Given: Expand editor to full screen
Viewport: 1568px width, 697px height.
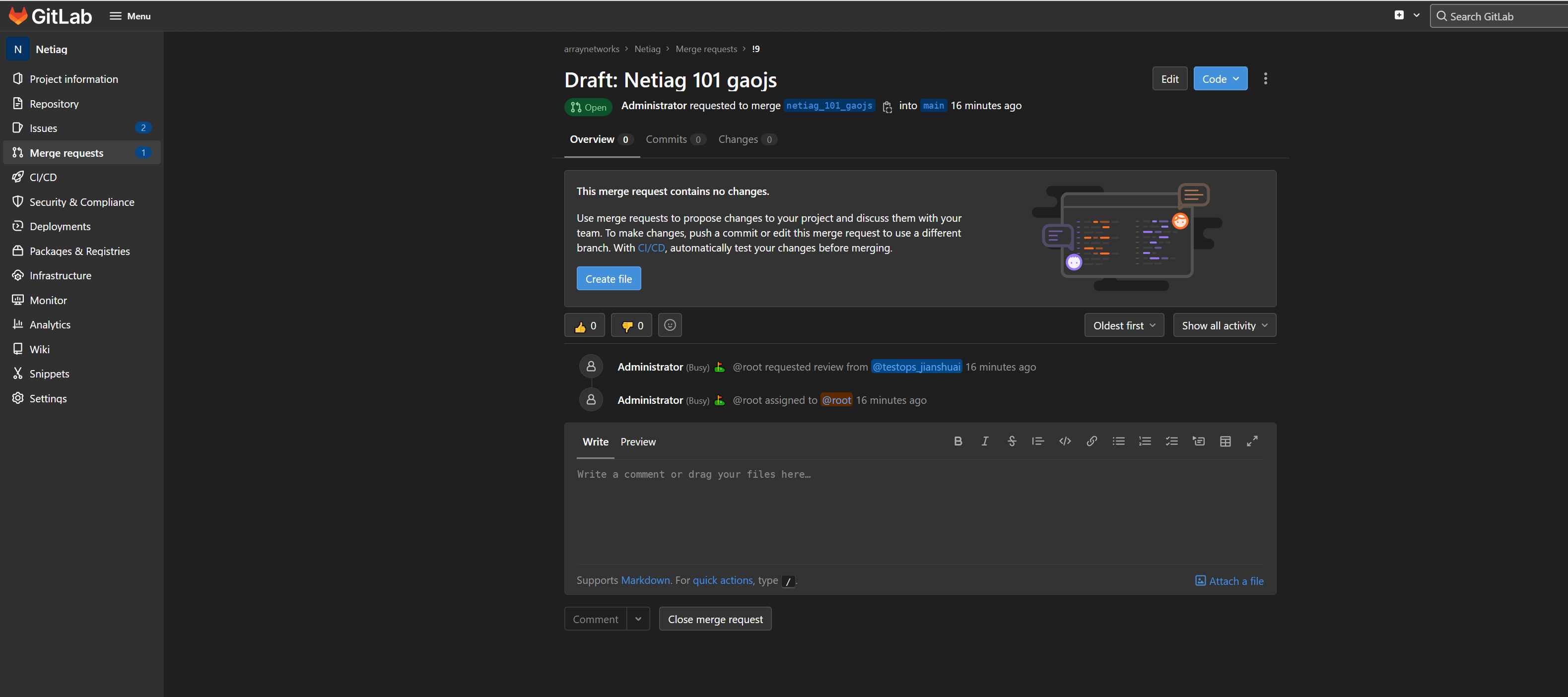Looking at the screenshot, I should pyautogui.click(x=1252, y=441).
